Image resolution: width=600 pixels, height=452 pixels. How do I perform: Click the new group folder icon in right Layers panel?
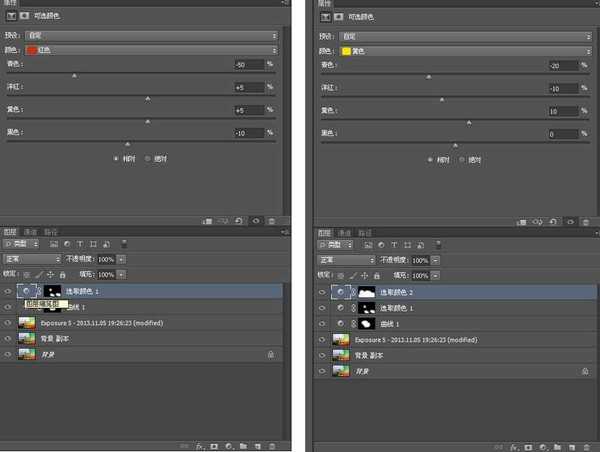tap(558, 444)
